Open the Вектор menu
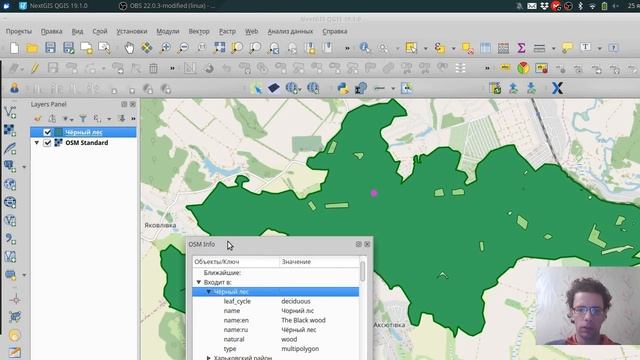This screenshot has width=640, height=360. pyautogui.click(x=199, y=31)
